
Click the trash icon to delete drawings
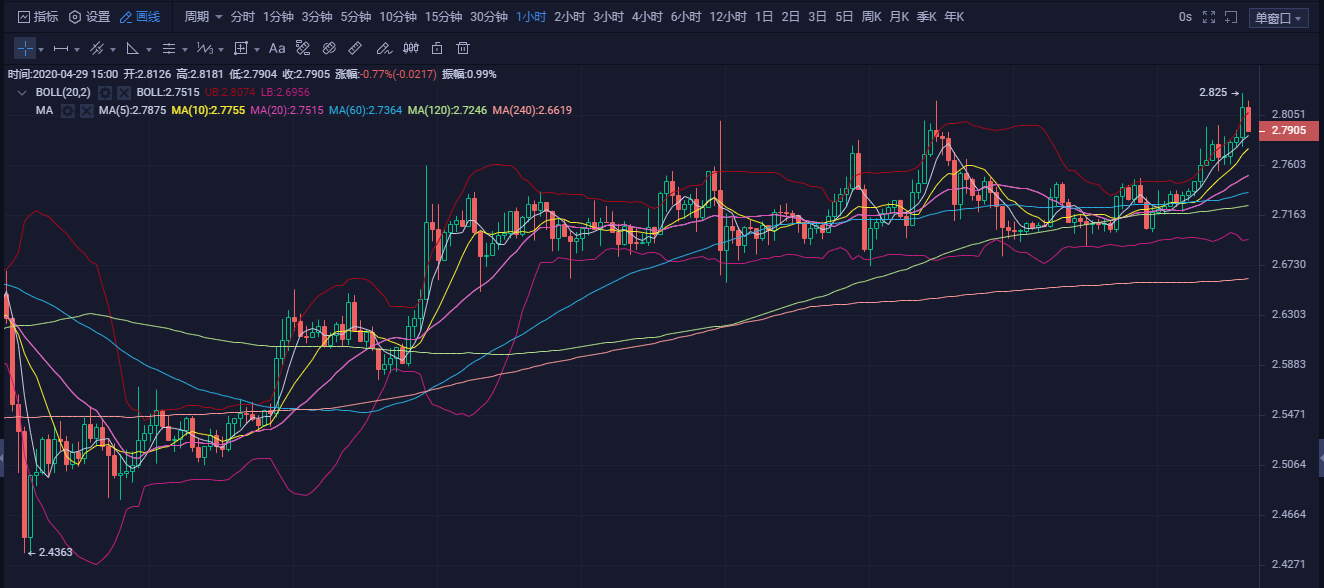463,48
